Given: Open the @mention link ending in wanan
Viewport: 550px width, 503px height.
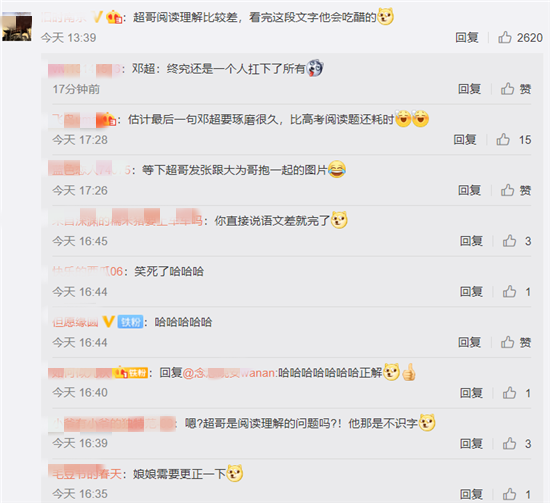Looking at the screenshot, I should (x=229, y=373).
